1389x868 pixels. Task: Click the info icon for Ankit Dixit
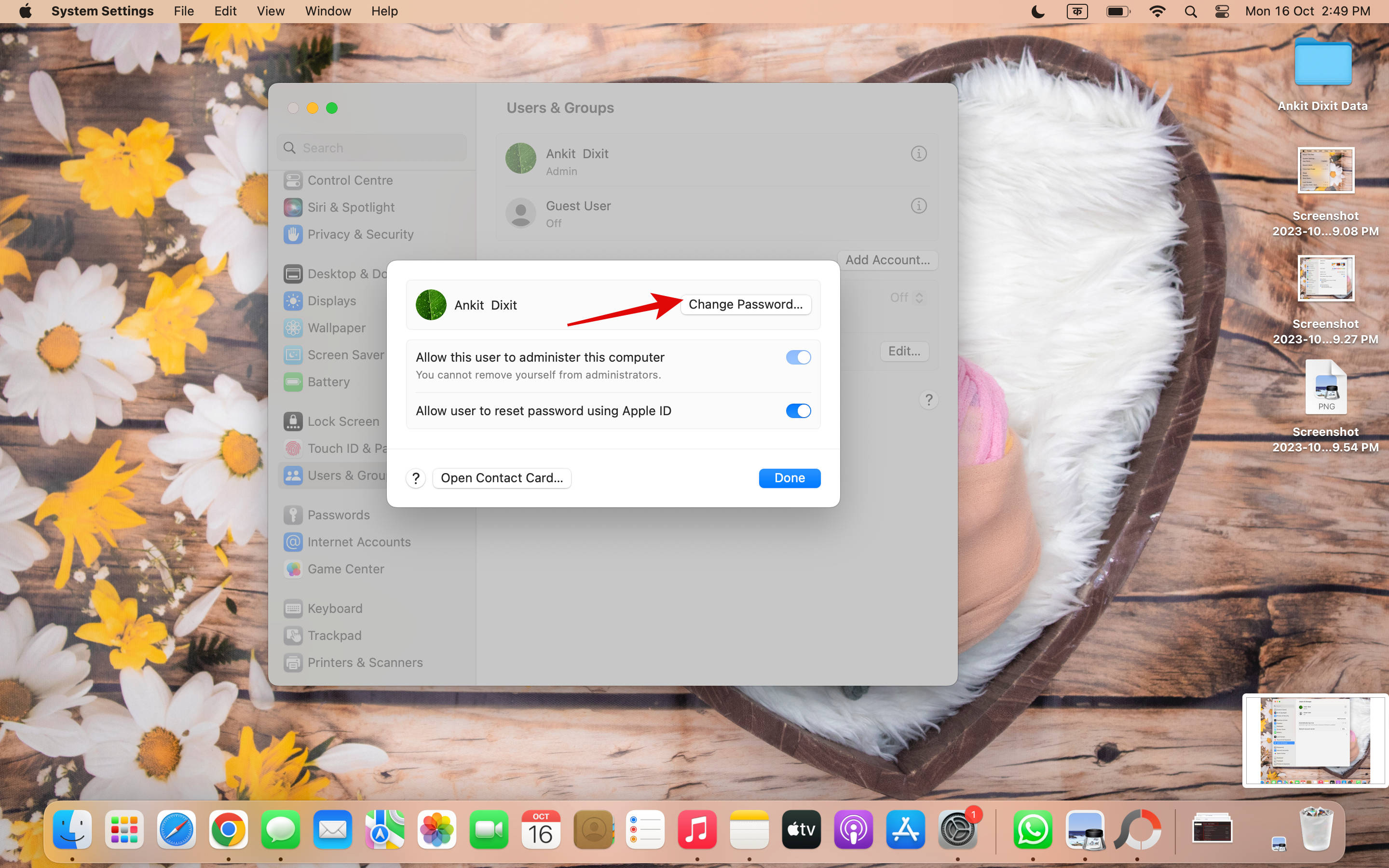(918, 154)
